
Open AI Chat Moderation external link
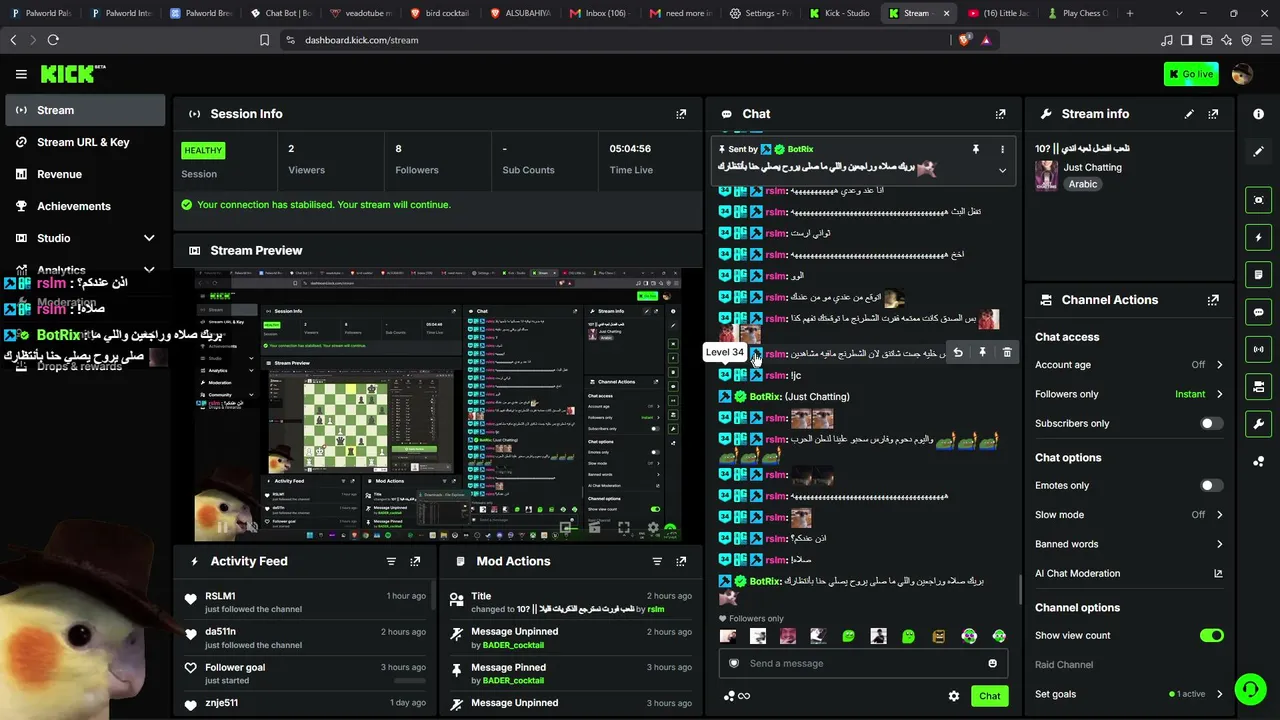[x=1218, y=574]
